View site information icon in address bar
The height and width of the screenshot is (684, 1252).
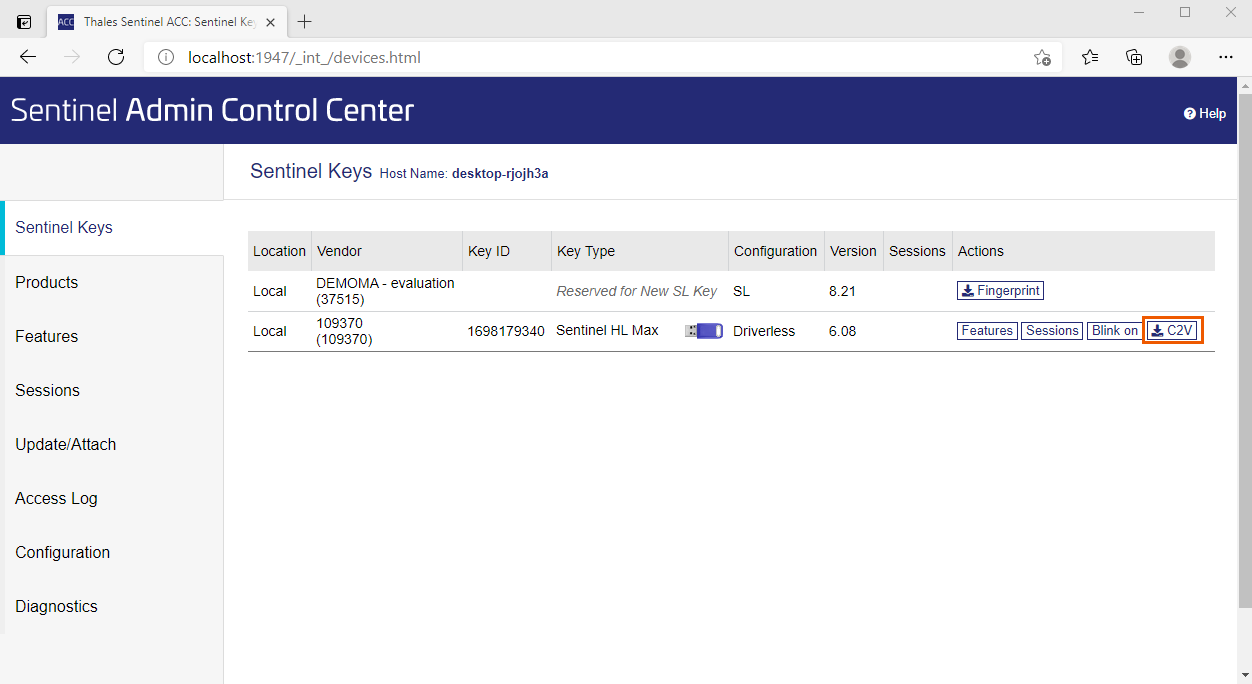pyautogui.click(x=166, y=57)
